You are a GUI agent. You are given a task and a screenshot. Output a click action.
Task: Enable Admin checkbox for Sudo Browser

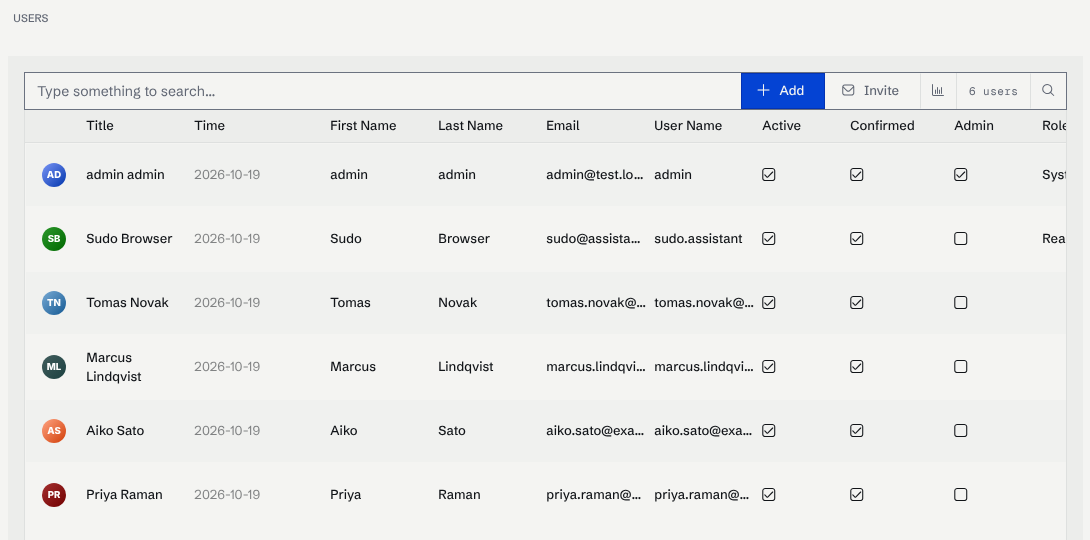point(961,239)
